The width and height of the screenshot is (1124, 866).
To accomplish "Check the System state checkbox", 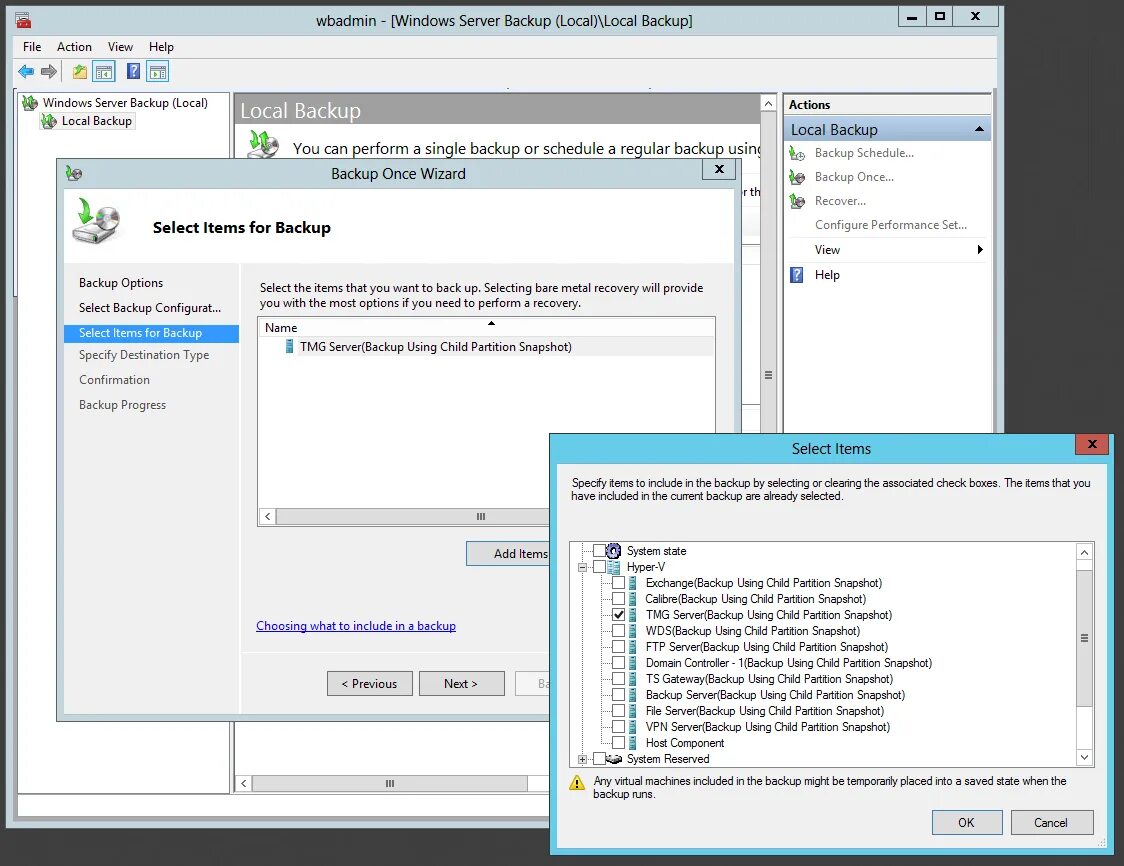I will pyautogui.click(x=599, y=551).
